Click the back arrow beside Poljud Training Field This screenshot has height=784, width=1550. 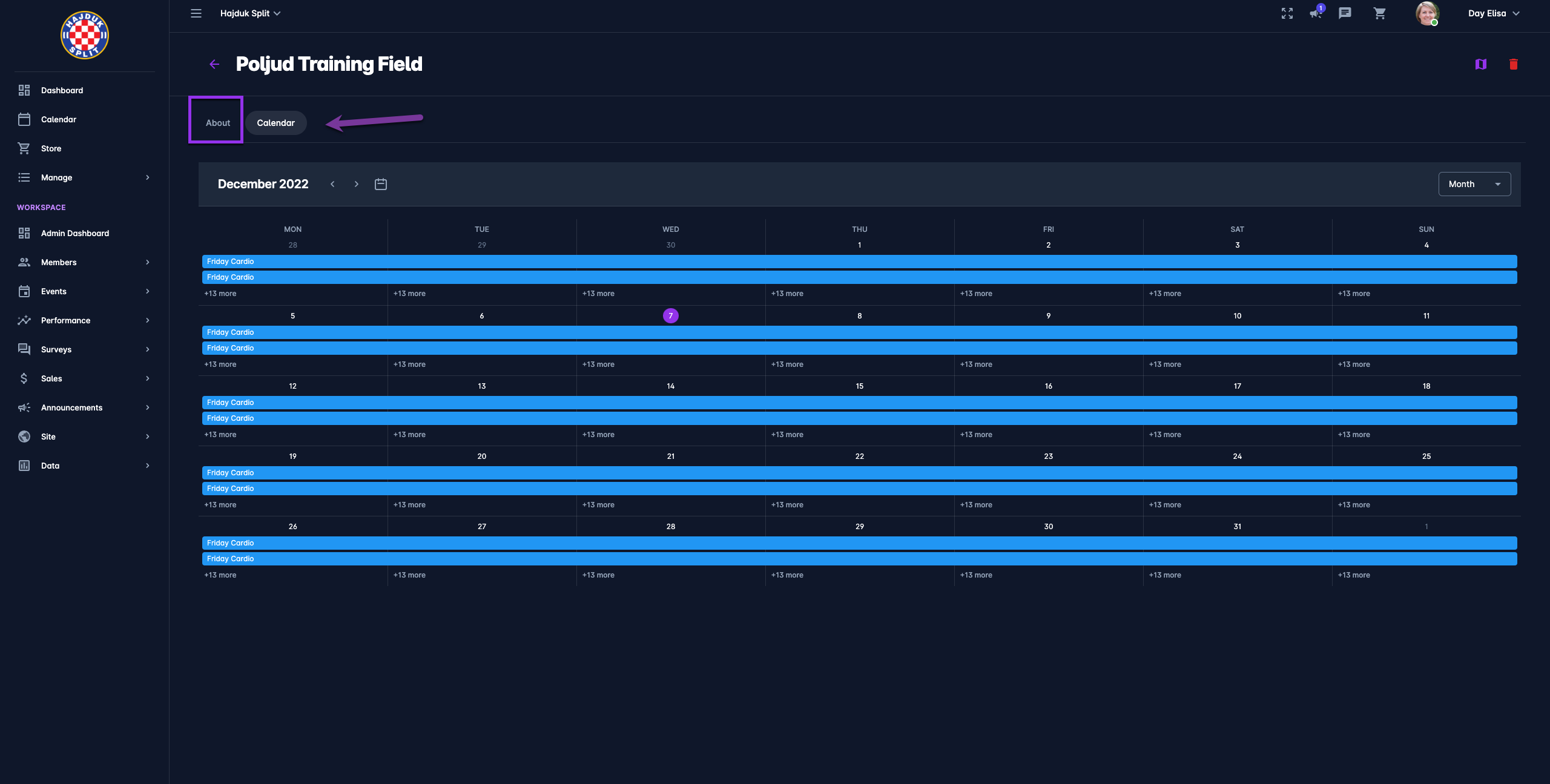click(x=214, y=64)
